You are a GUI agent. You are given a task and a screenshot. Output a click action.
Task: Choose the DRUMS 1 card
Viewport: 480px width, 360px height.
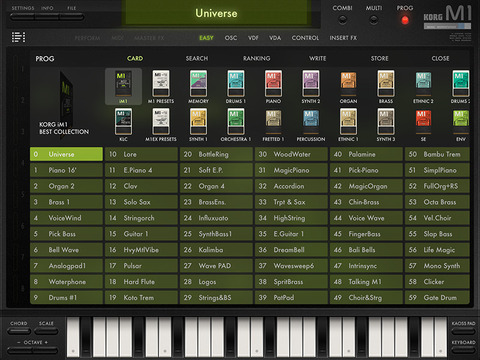[236, 87]
